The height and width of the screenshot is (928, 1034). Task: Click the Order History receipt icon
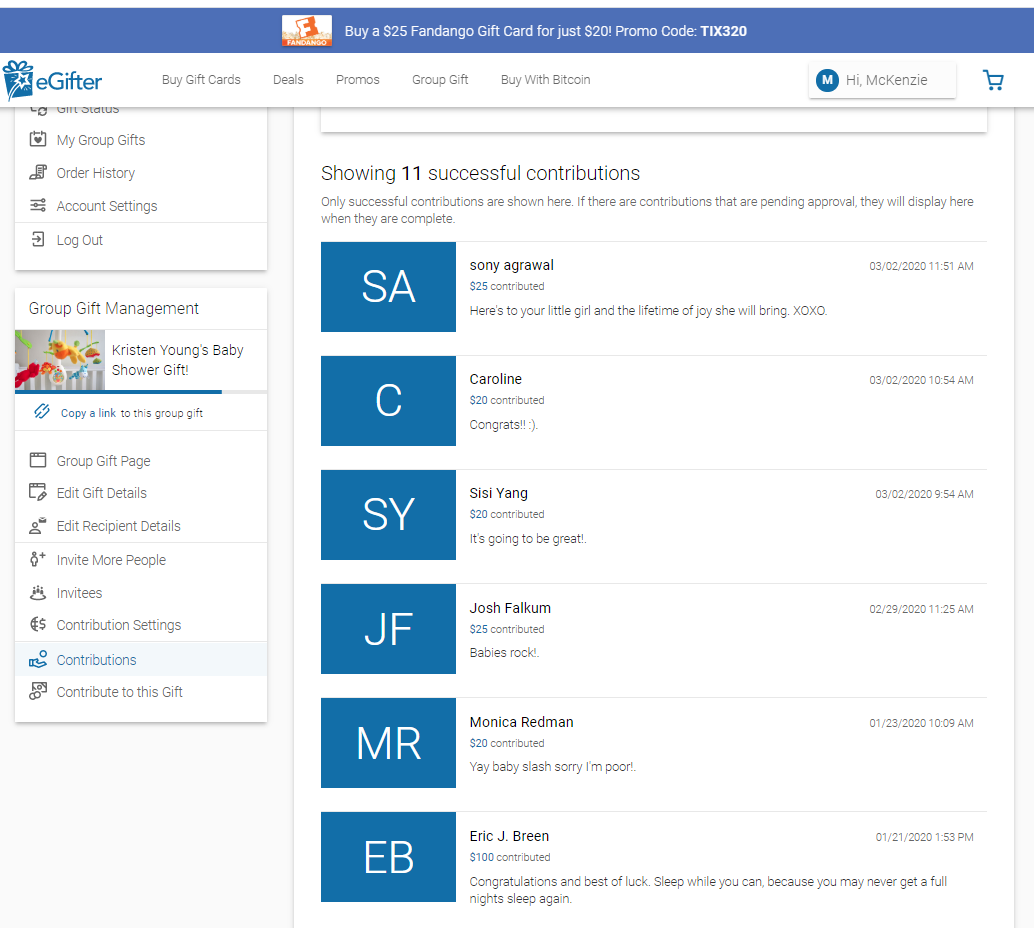(38, 172)
